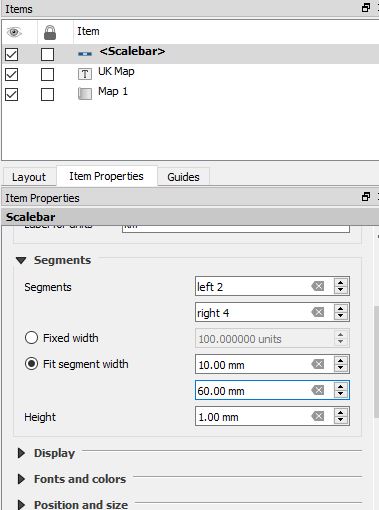
Task: Switch to the Layout tab
Action: point(29,177)
